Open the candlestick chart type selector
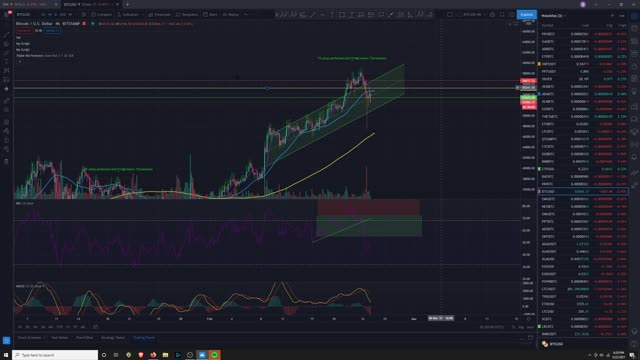The image size is (640, 360). point(84,15)
